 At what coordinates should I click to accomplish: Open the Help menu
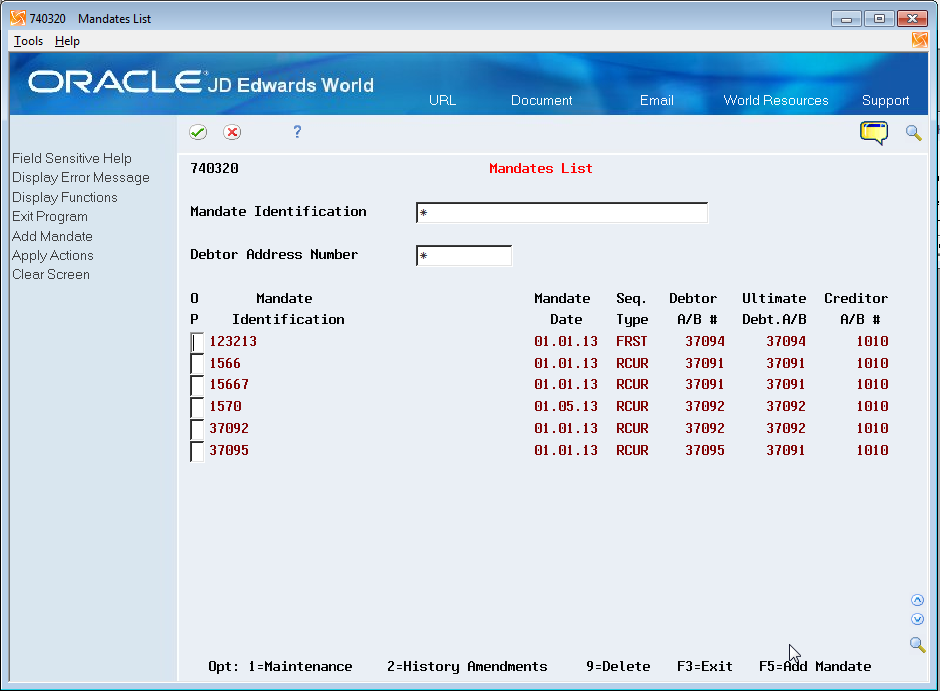pos(67,41)
